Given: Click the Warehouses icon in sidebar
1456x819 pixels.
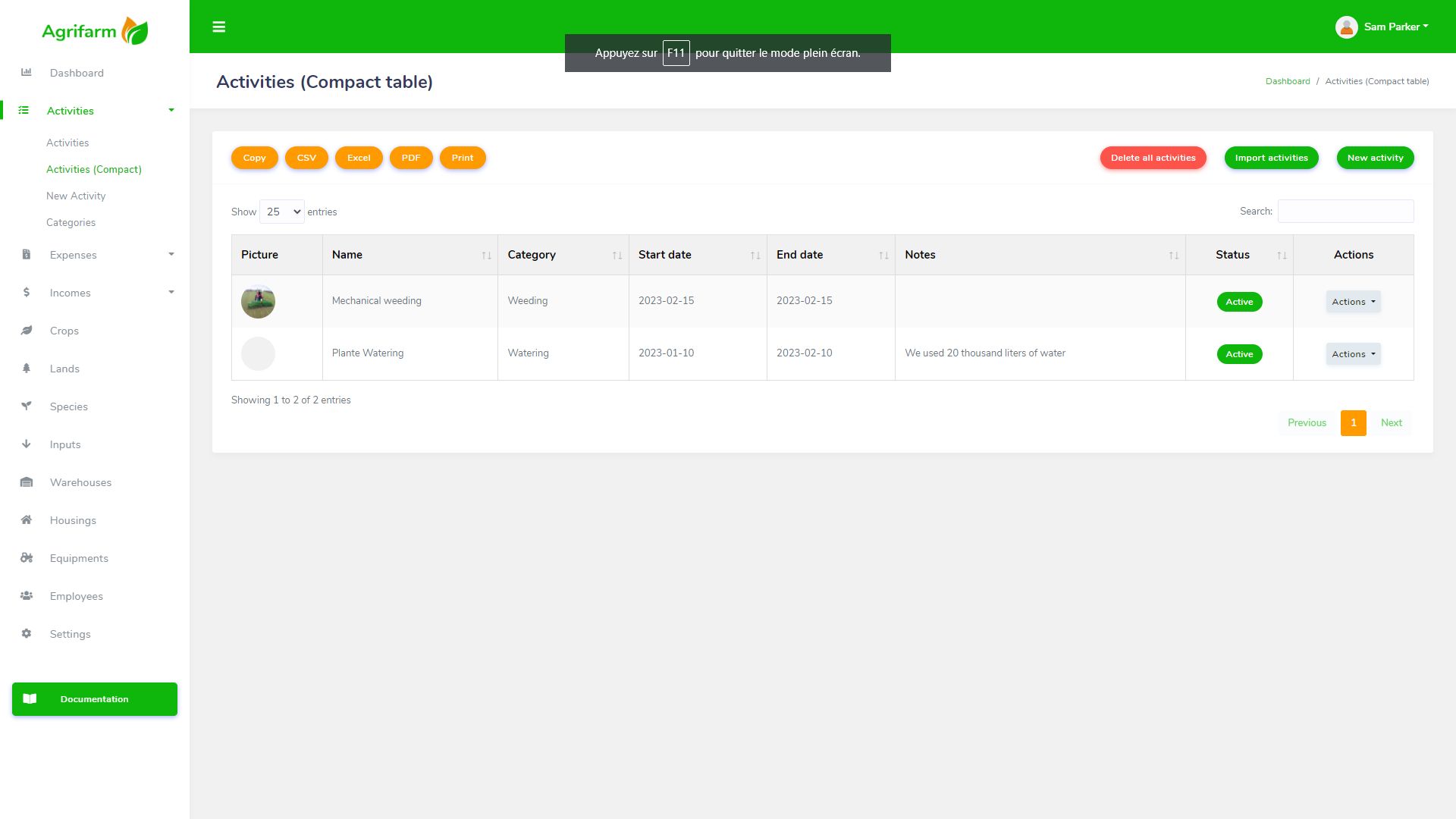Looking at the screenshot, I should (27, 482).
